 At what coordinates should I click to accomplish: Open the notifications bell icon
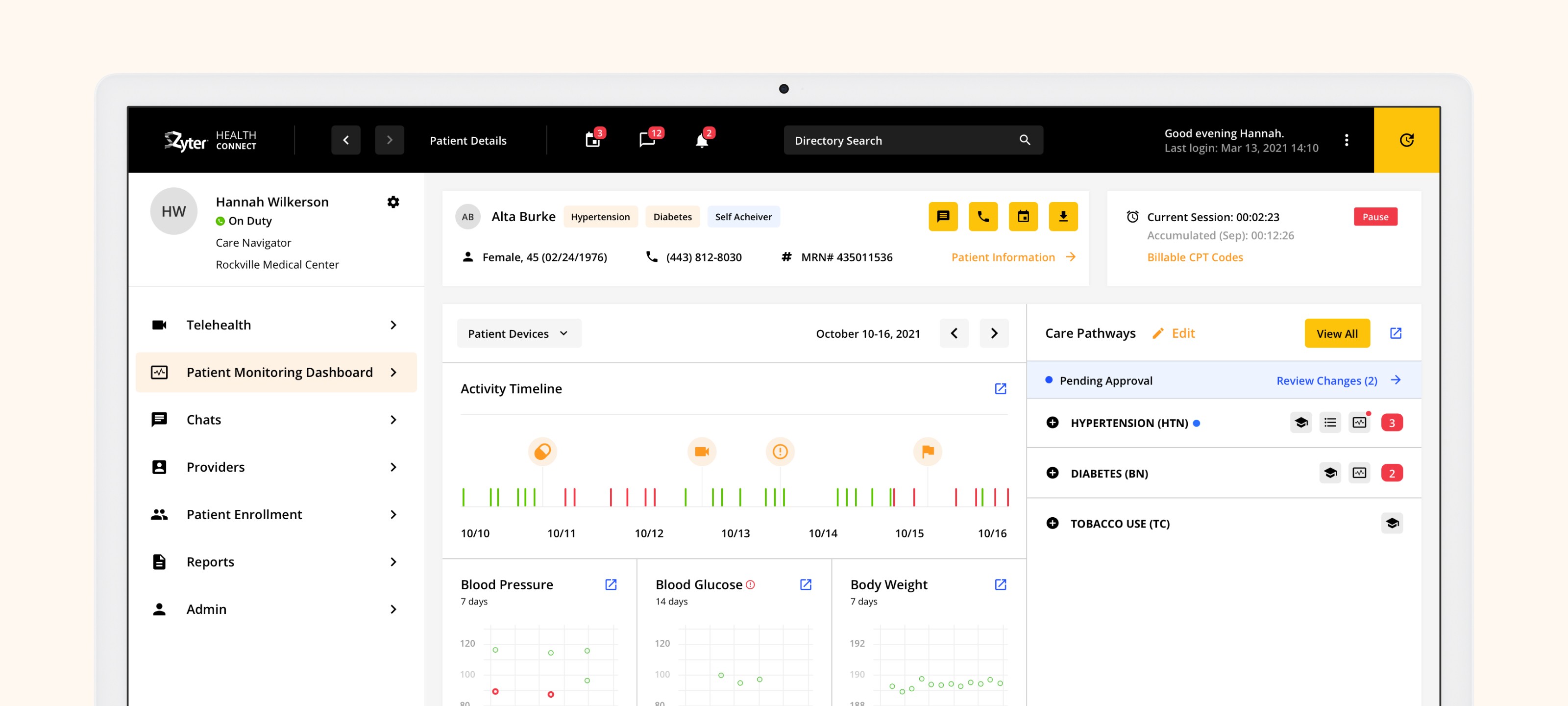(702, 141)
